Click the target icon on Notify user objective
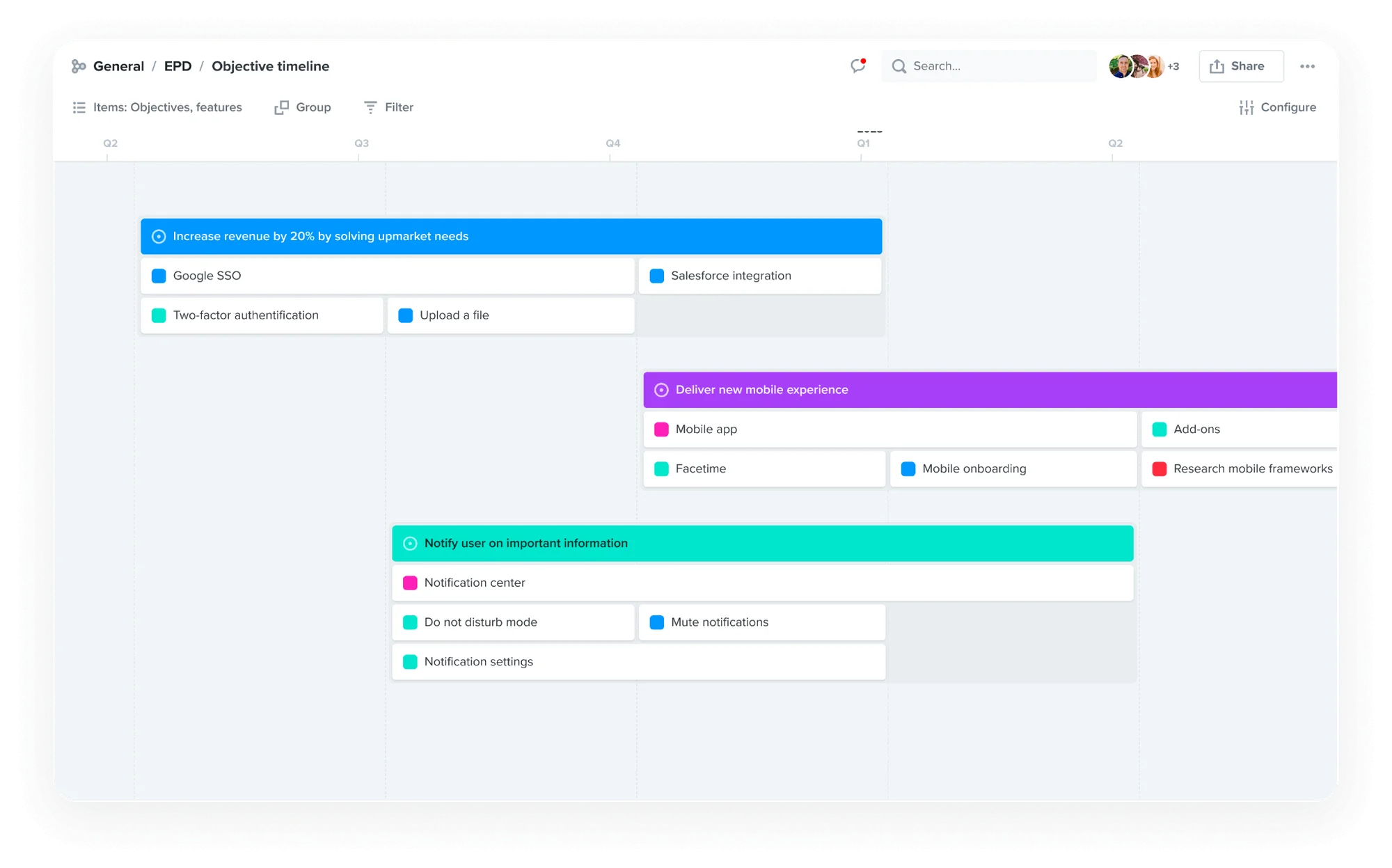This screenshot has width=1392, height=868. pyautogui.click(x=410, y=544)
